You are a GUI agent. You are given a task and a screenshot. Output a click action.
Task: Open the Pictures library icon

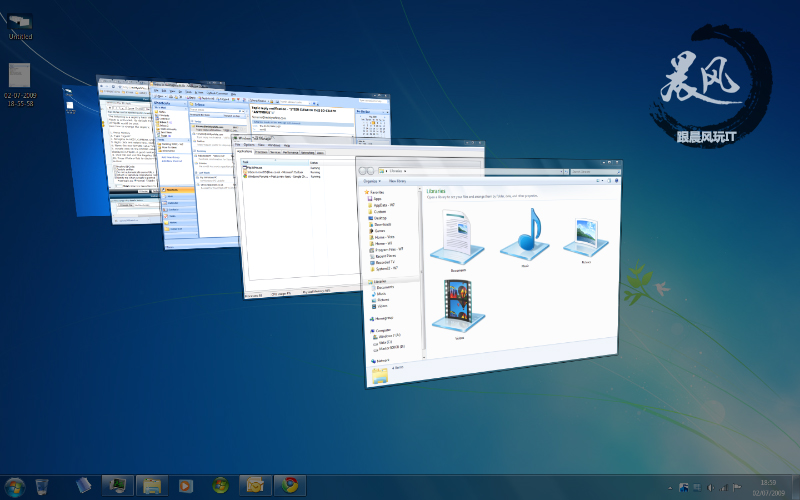click(x=586, y=236)
